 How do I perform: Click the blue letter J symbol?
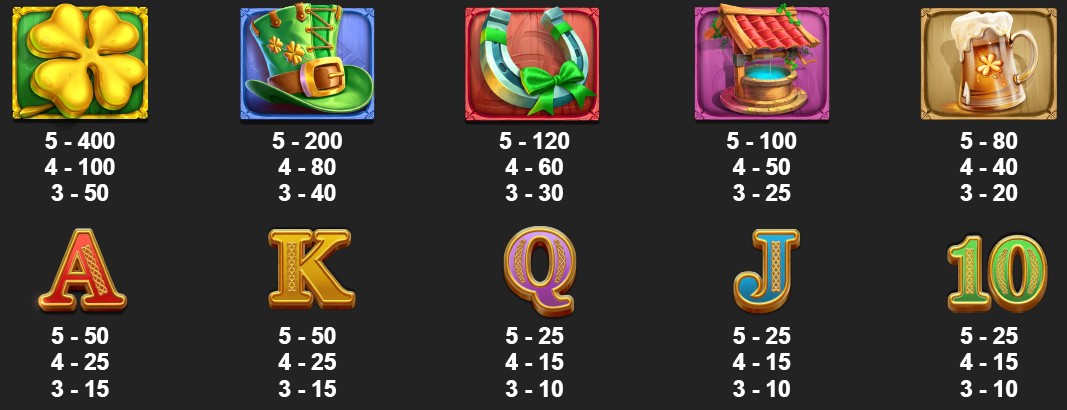pos(766,270)
